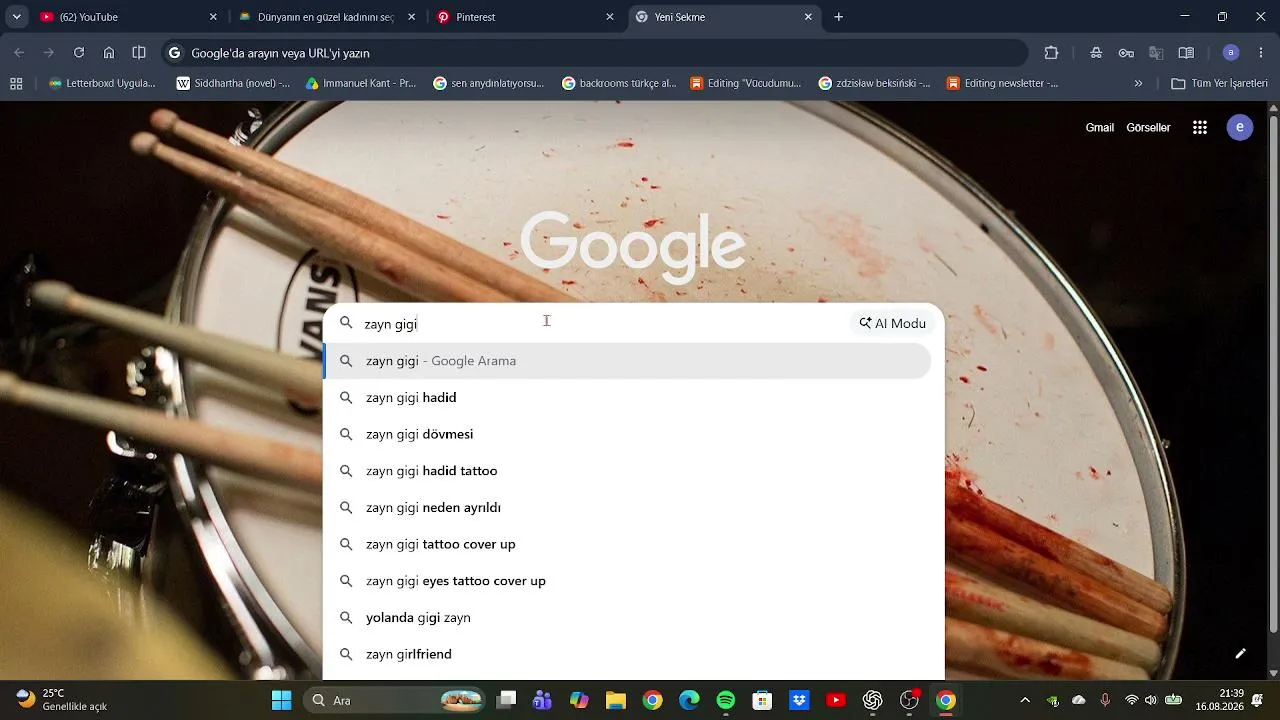The width and height of the screenshot is (1280, 720).
Task: Open the Extensions puzzle menu
Action: click(1051, 53)
